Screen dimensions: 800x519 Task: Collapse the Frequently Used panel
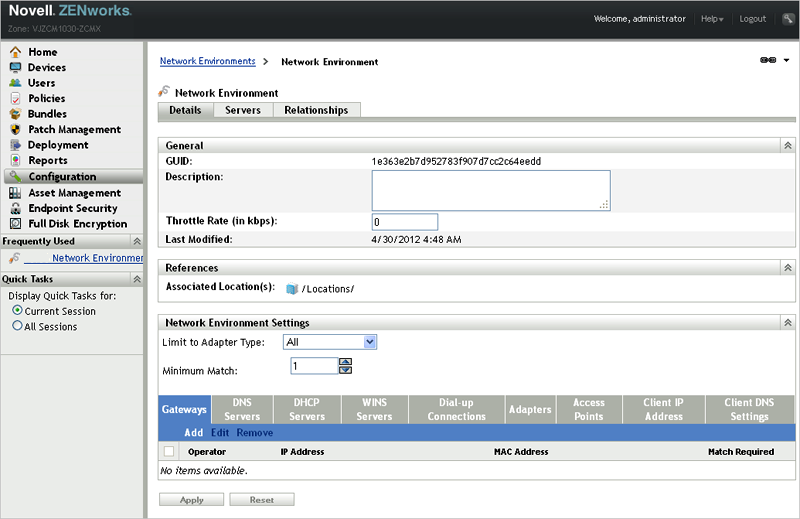pos(137,242)
